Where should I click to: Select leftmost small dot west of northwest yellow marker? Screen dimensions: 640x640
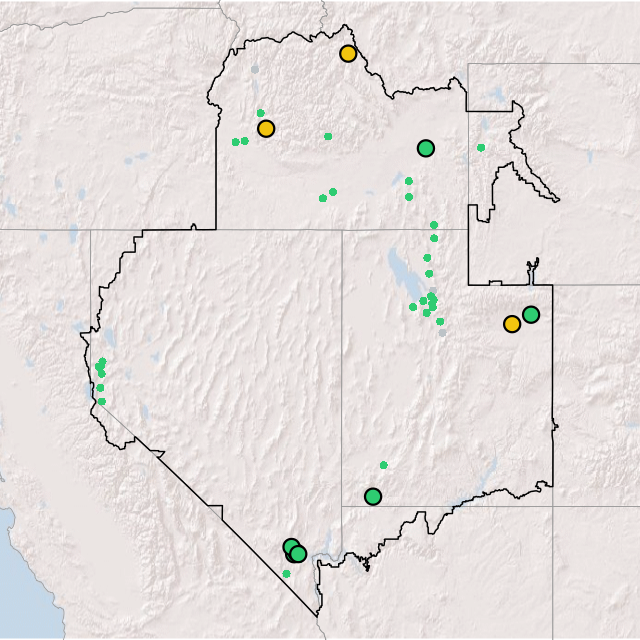click(x=236, y=142)
